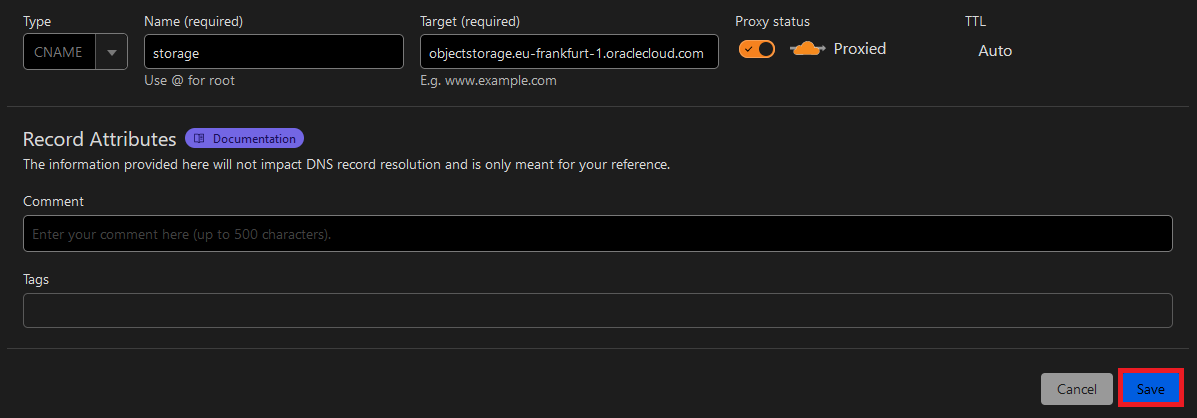Click the 'E.g. www.example.com' hint text
1197x418 pixels.
[x=488, y=81]
